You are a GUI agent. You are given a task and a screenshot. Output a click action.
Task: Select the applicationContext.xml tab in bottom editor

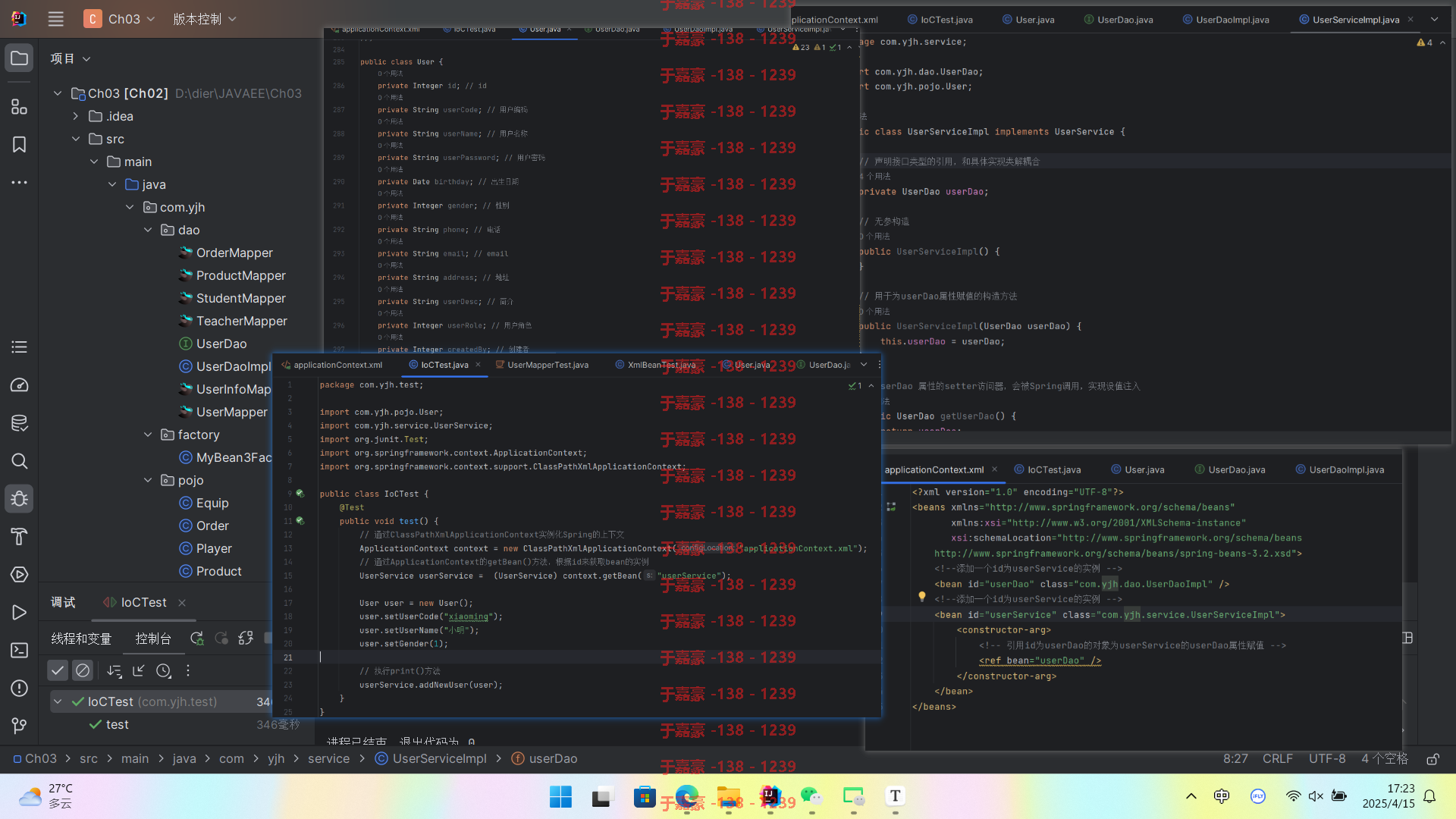coord(934,469)
